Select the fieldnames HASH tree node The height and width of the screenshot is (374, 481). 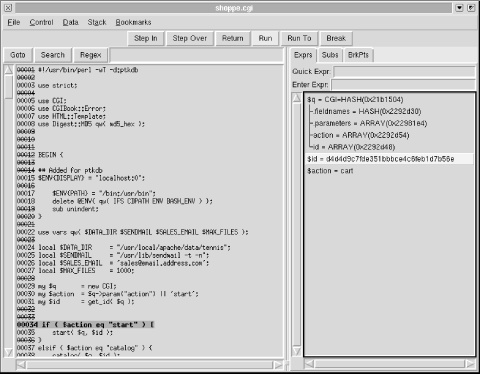(367, 111)
